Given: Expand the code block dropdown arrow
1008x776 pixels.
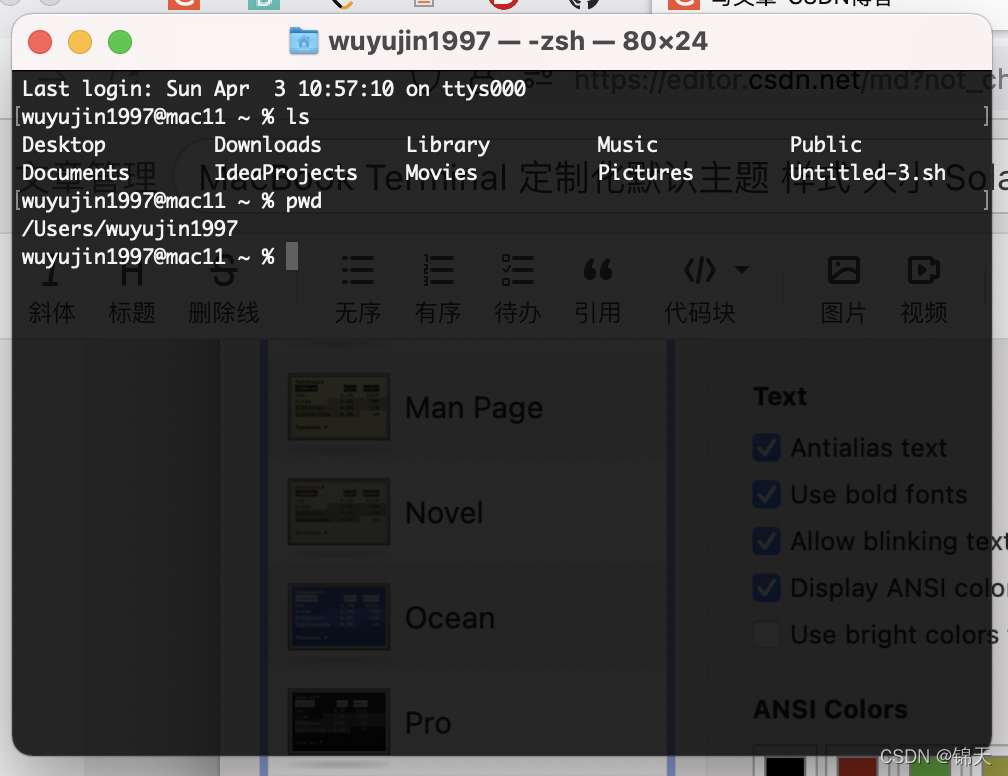Looking at the screenshot, I should (742, 269).
